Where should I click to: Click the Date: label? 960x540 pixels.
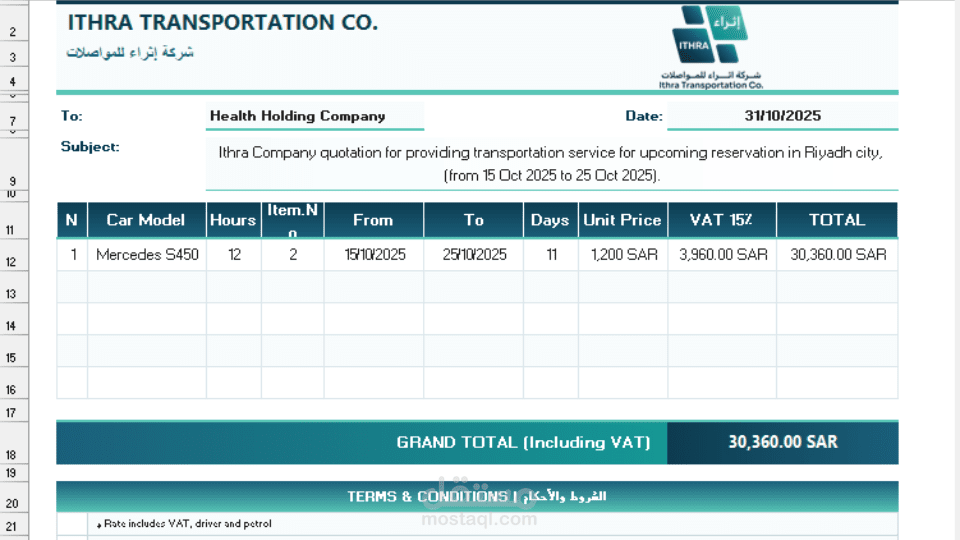[x=643, y=116]
